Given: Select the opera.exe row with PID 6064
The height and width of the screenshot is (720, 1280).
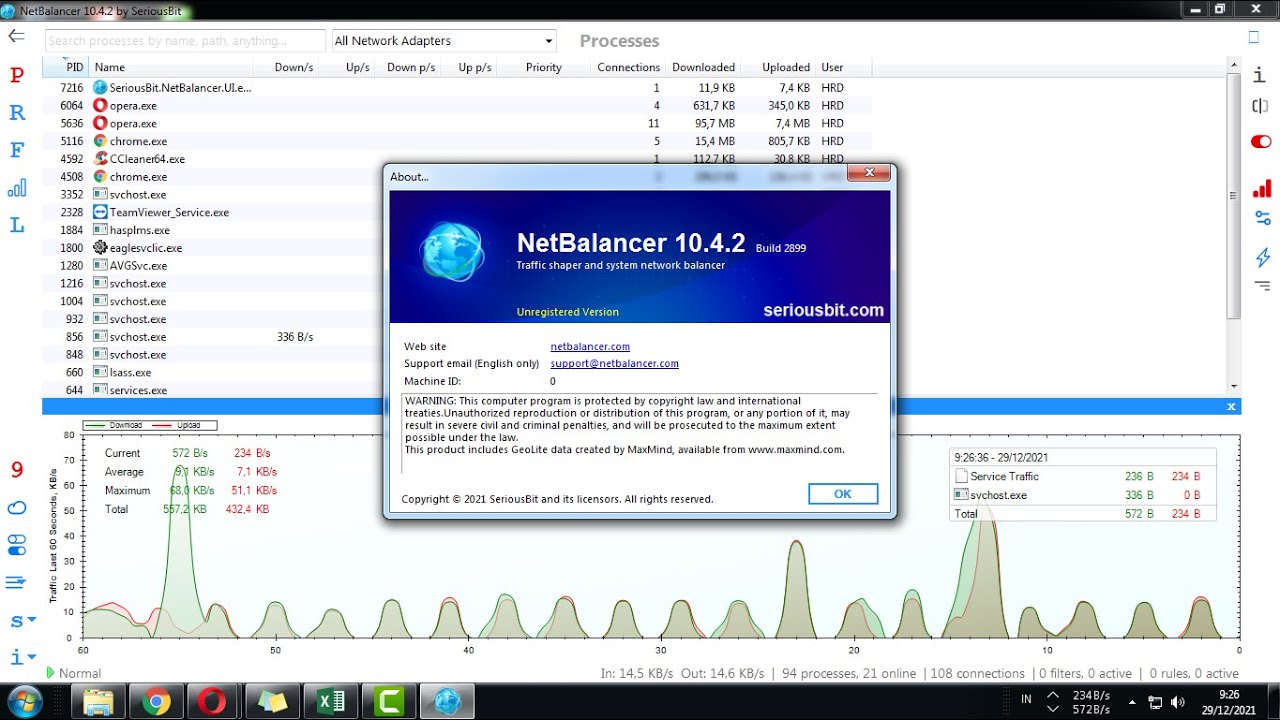Looking at the screenshot, I should tap(457, 105).
